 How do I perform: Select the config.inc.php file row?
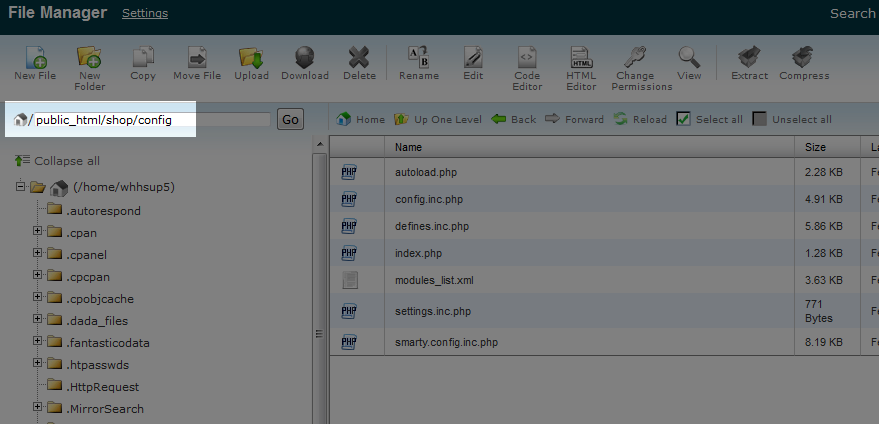428,199
